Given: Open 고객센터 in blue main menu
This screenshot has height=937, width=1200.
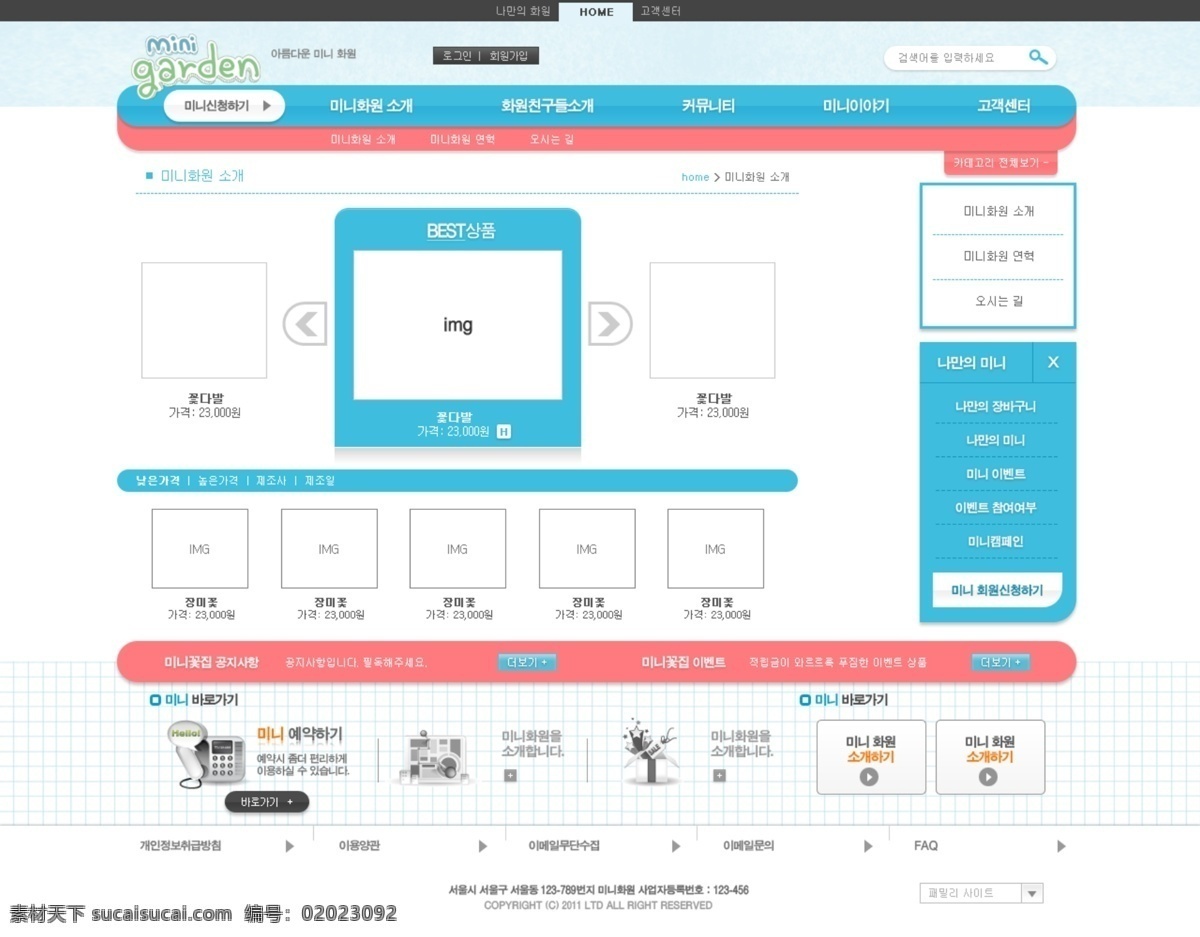Looking at the screenshot, I should pyautogui.click(x=1003, y=105).
